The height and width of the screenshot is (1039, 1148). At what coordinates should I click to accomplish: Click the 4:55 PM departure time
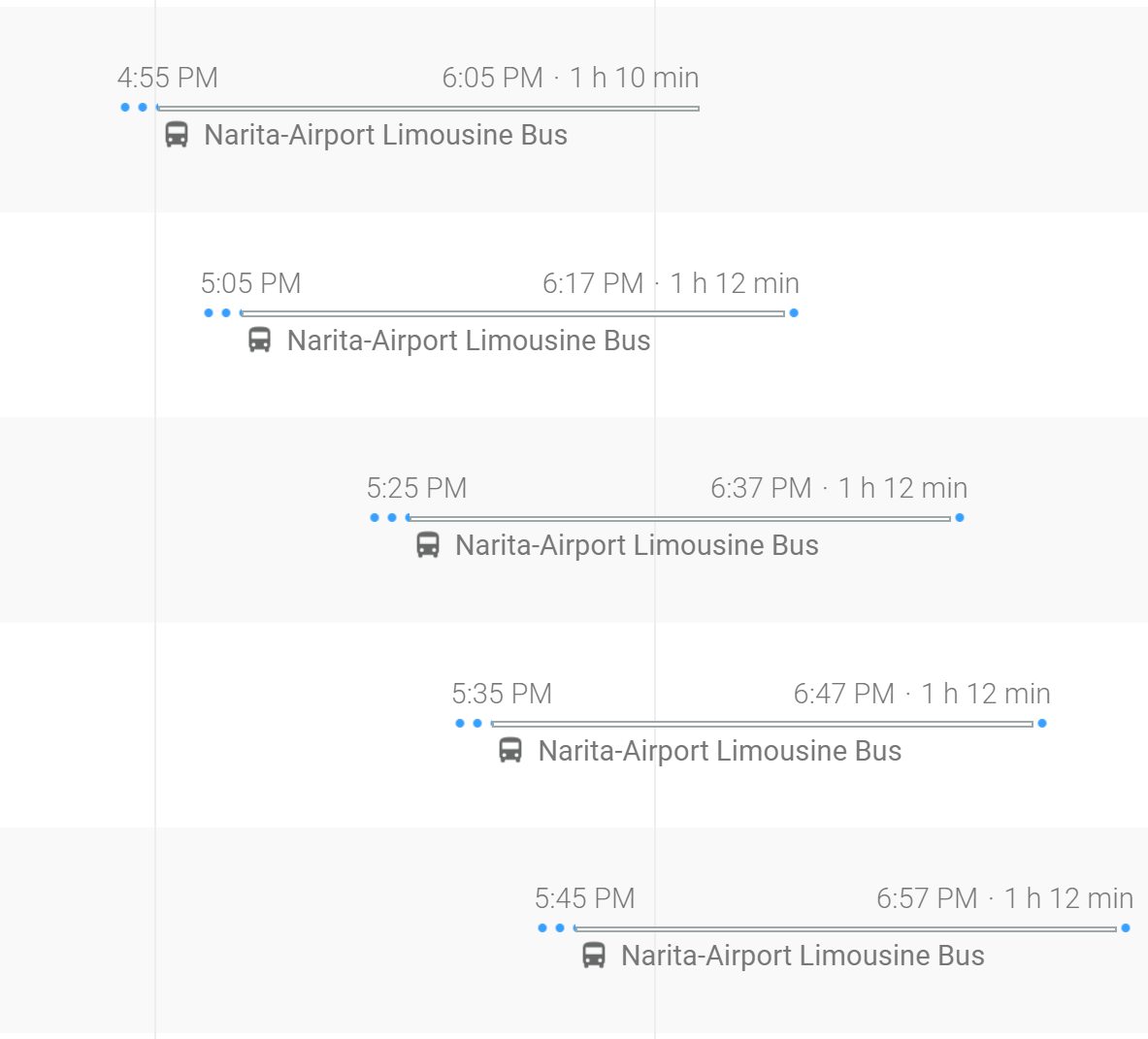click(168, 78)
